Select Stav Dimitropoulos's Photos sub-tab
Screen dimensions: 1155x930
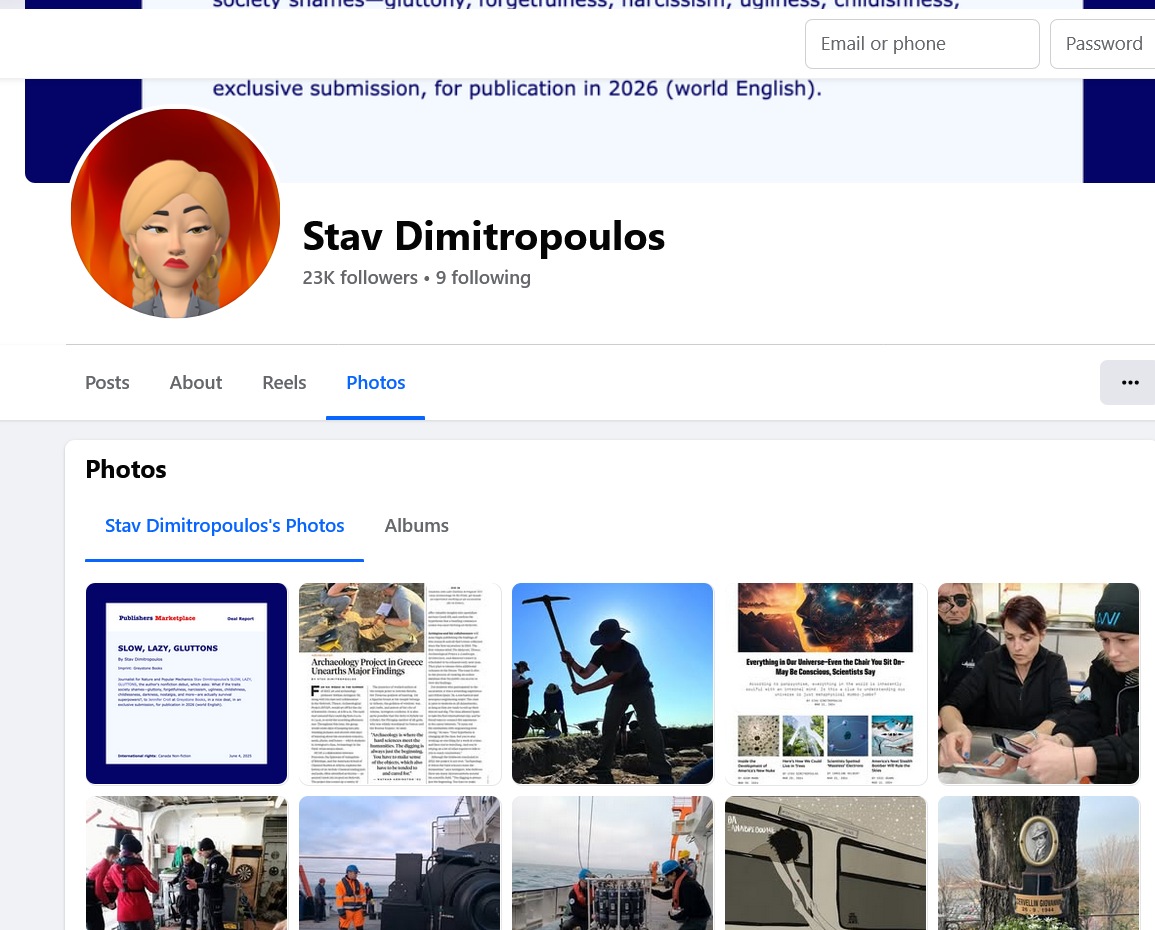pos(225,526)
